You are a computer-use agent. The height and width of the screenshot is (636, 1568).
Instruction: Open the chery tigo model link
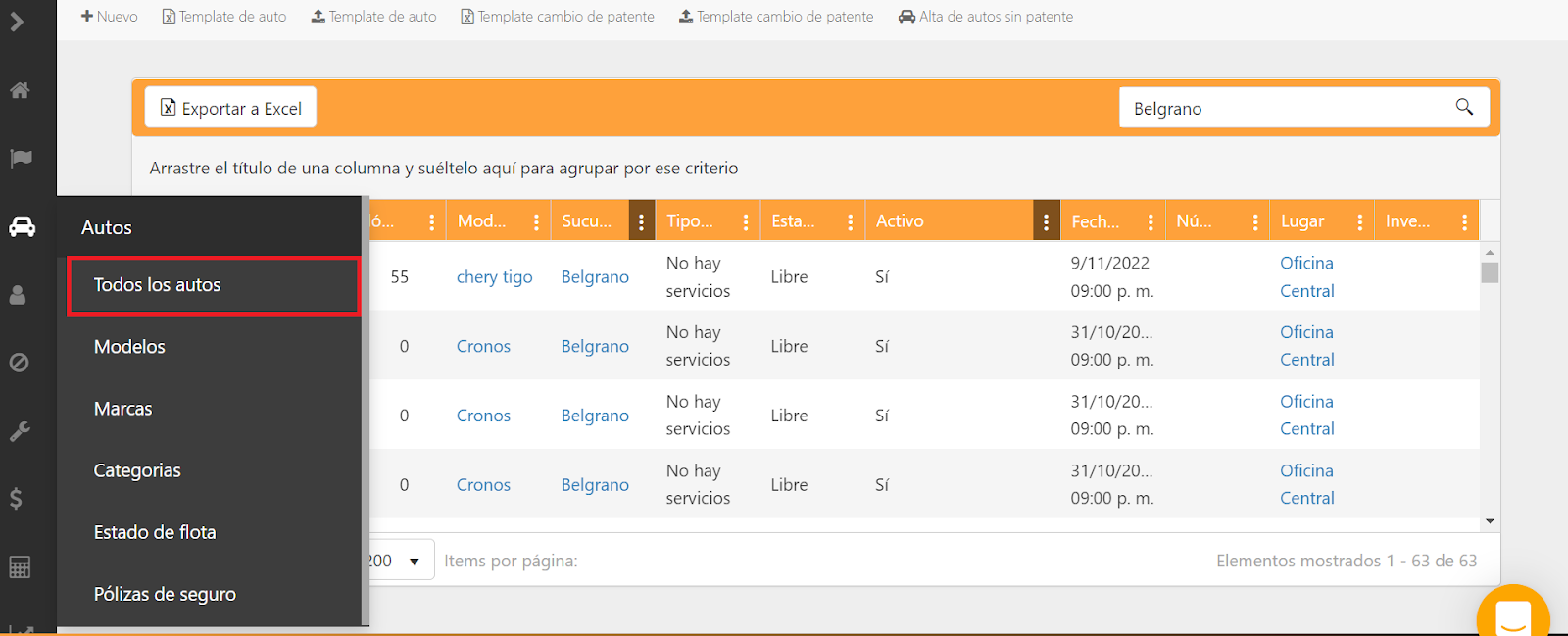[494, 277]
